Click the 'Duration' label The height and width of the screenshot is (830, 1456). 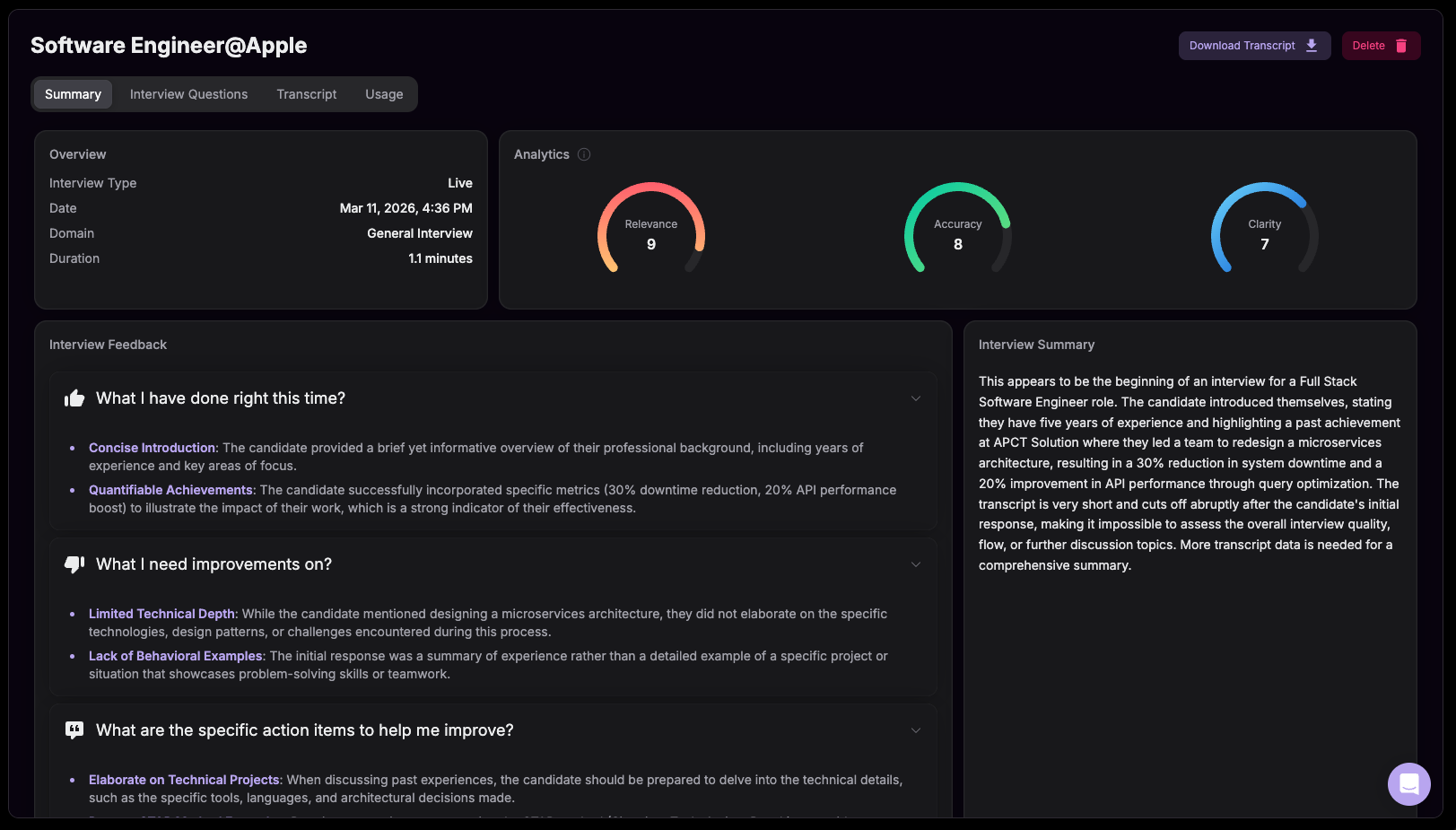(74, 258)
